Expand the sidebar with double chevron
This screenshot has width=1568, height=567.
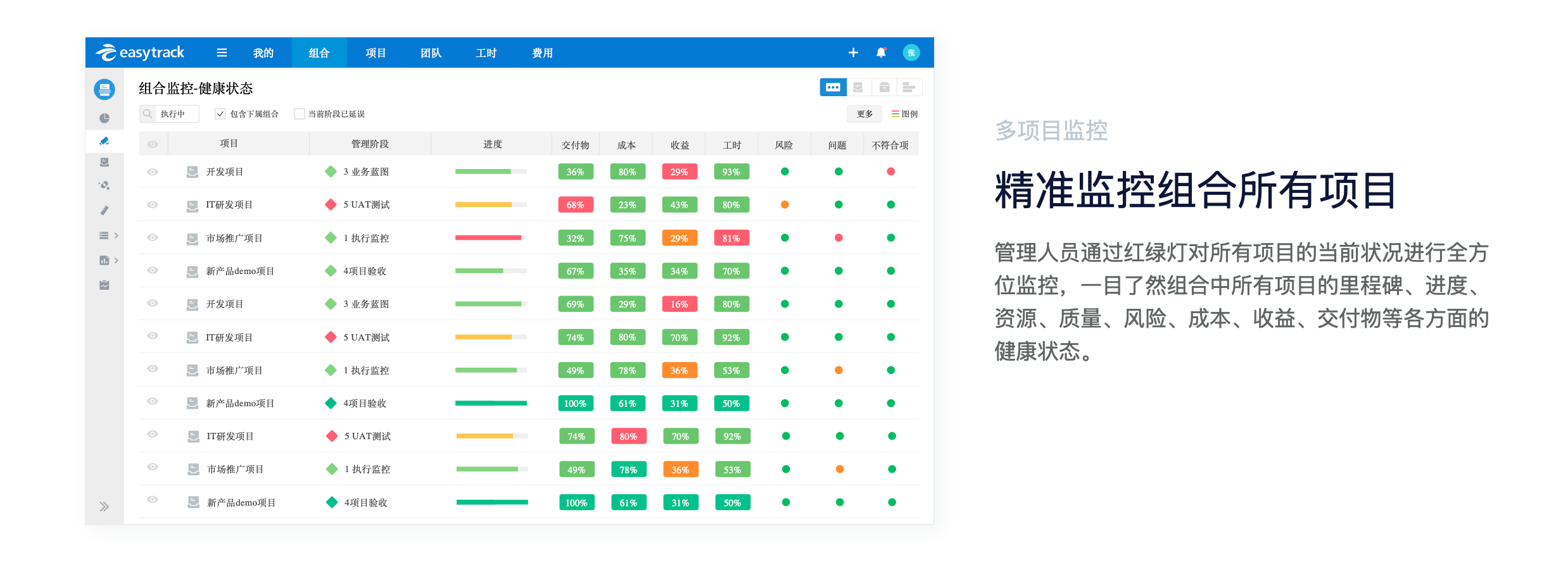[x=104, y=506]
